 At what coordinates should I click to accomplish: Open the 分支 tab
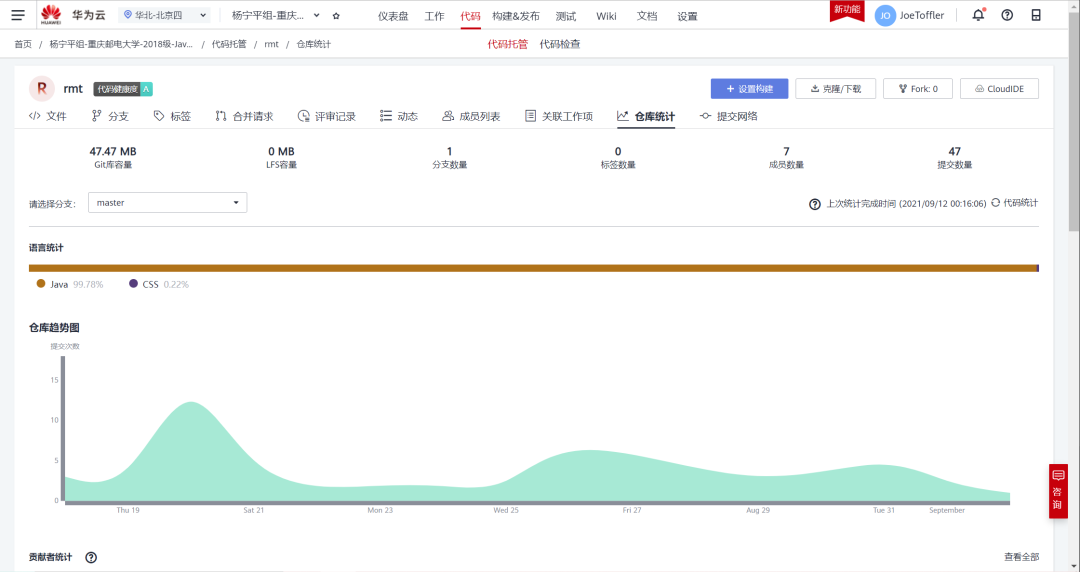[x=110, y=116]
